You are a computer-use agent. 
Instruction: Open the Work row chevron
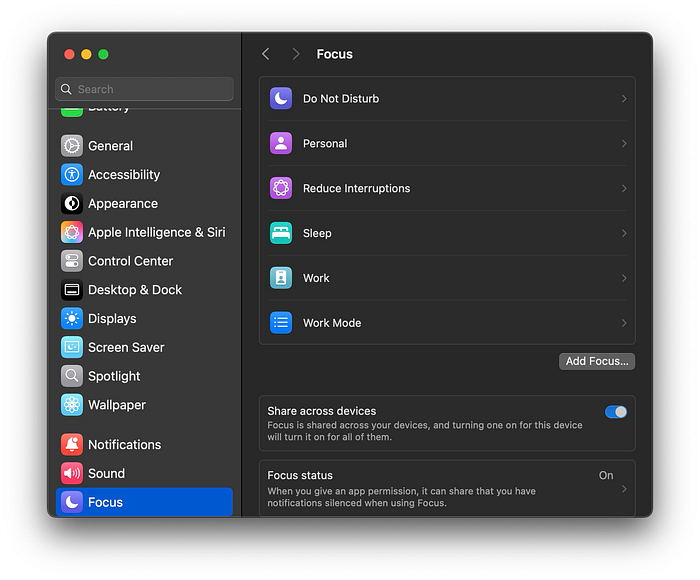(x=624, y=278)
